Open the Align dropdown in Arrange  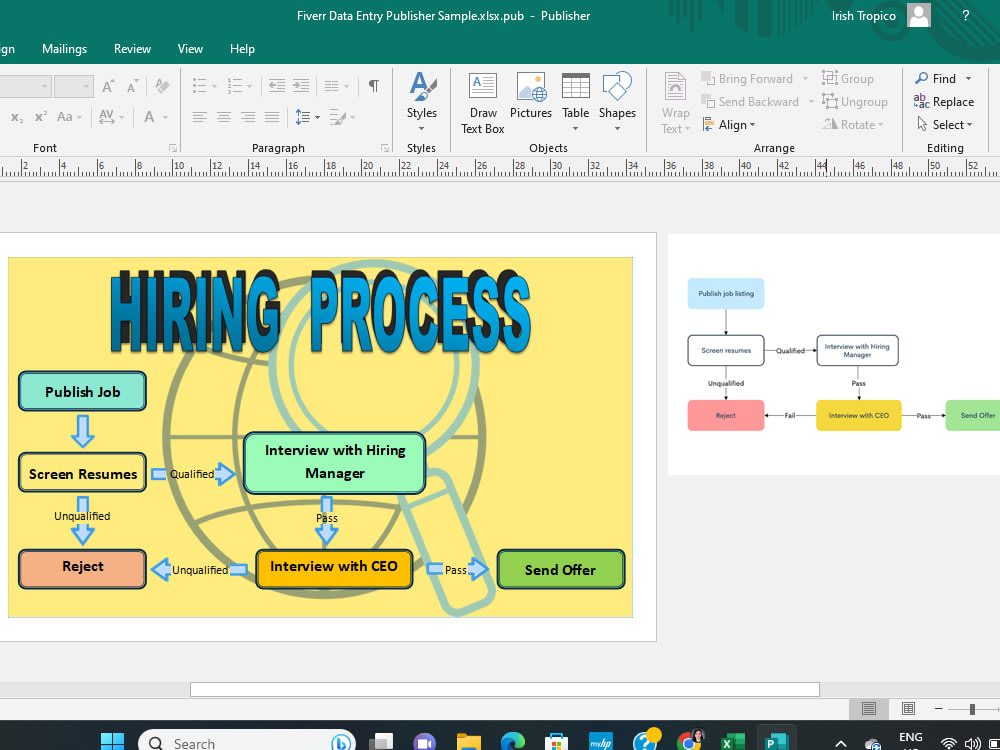click(x=728, y=125)
